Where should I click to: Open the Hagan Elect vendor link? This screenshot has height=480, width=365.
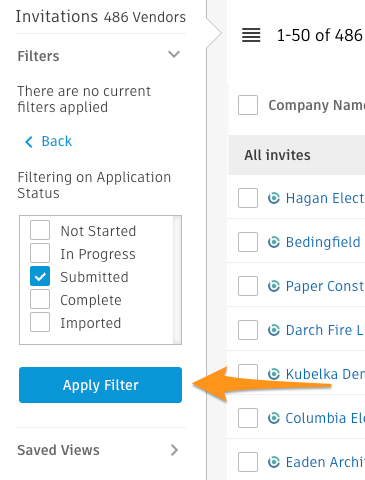tap(325, 198)
